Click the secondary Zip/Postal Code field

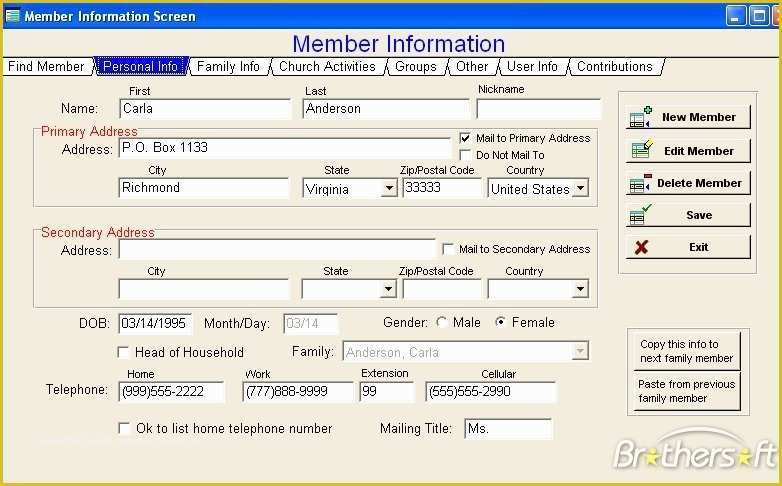(442, 289)
